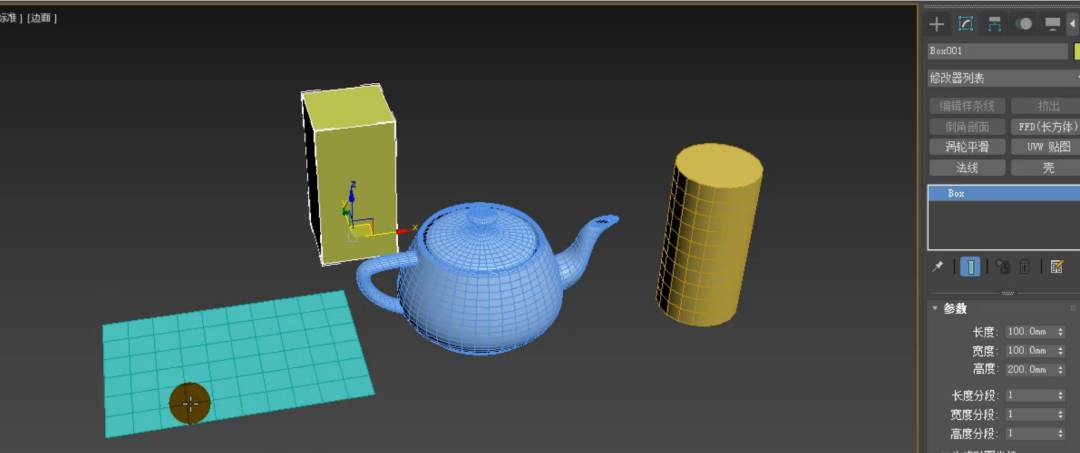The image size is (1080, 453).
Task: Open the 边面 viewport shading label menu
Action: coord(42,19)
